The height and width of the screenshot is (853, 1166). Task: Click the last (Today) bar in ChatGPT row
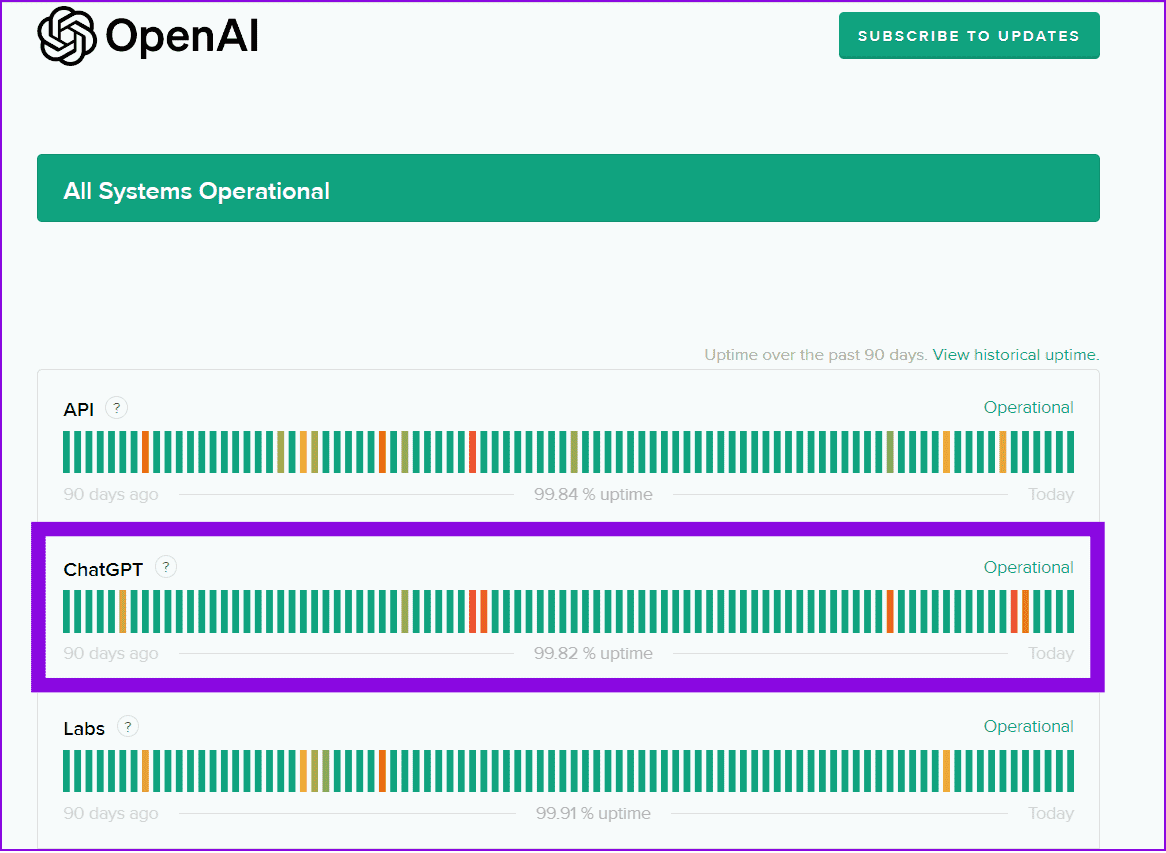[x=1070, y=611]
